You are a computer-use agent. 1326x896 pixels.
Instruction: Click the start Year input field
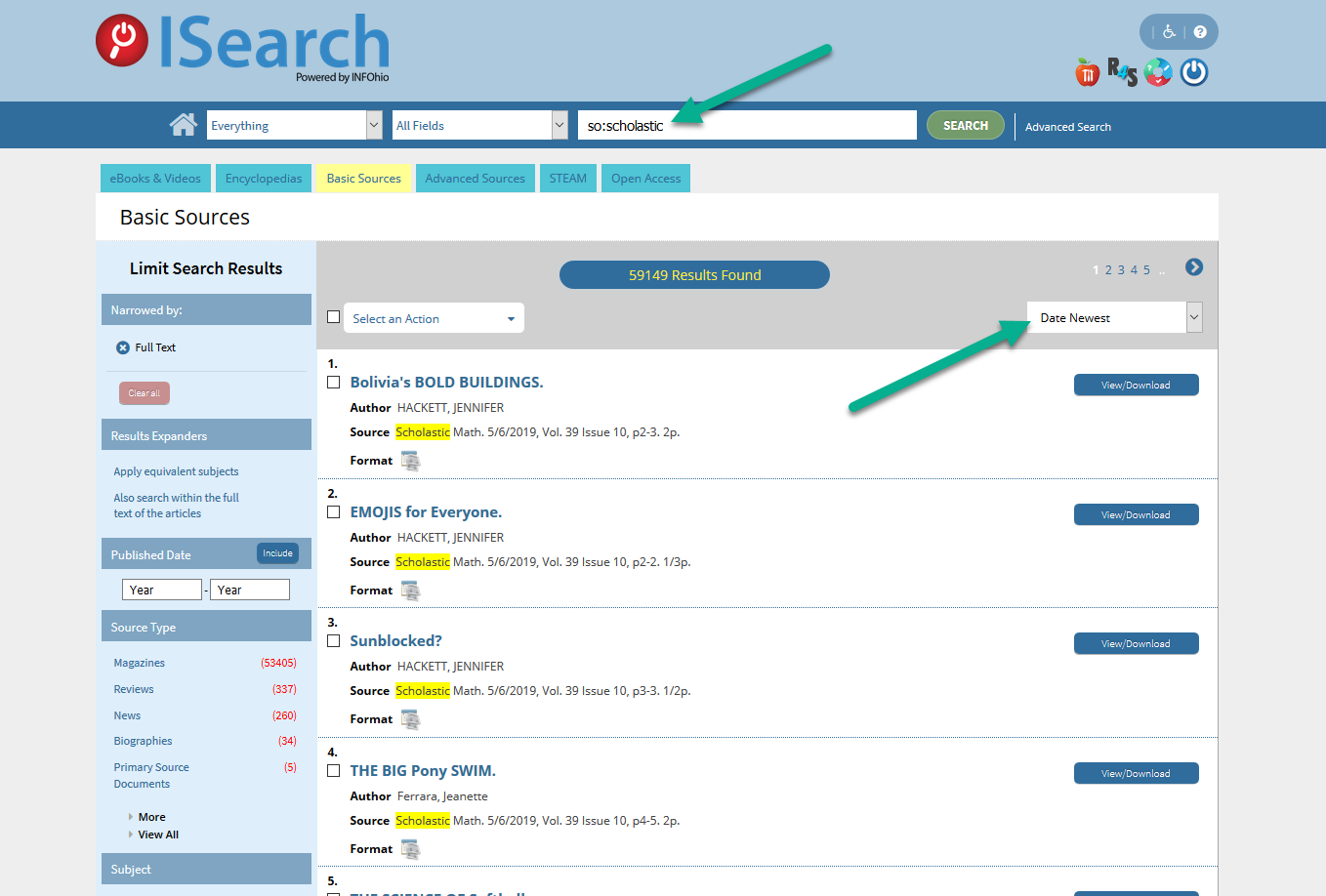162,590
